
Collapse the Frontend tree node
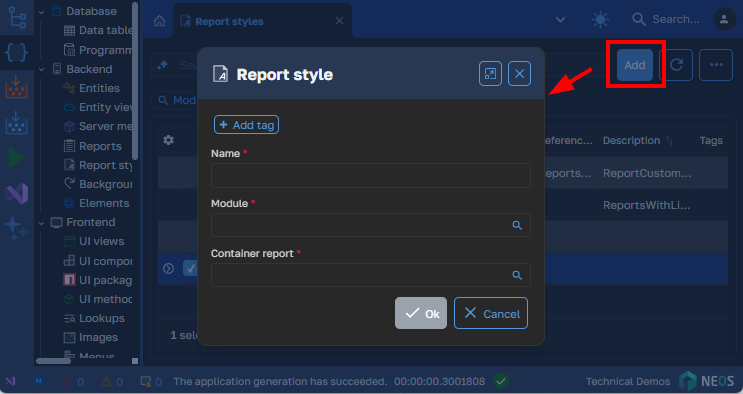coord(42,222)
